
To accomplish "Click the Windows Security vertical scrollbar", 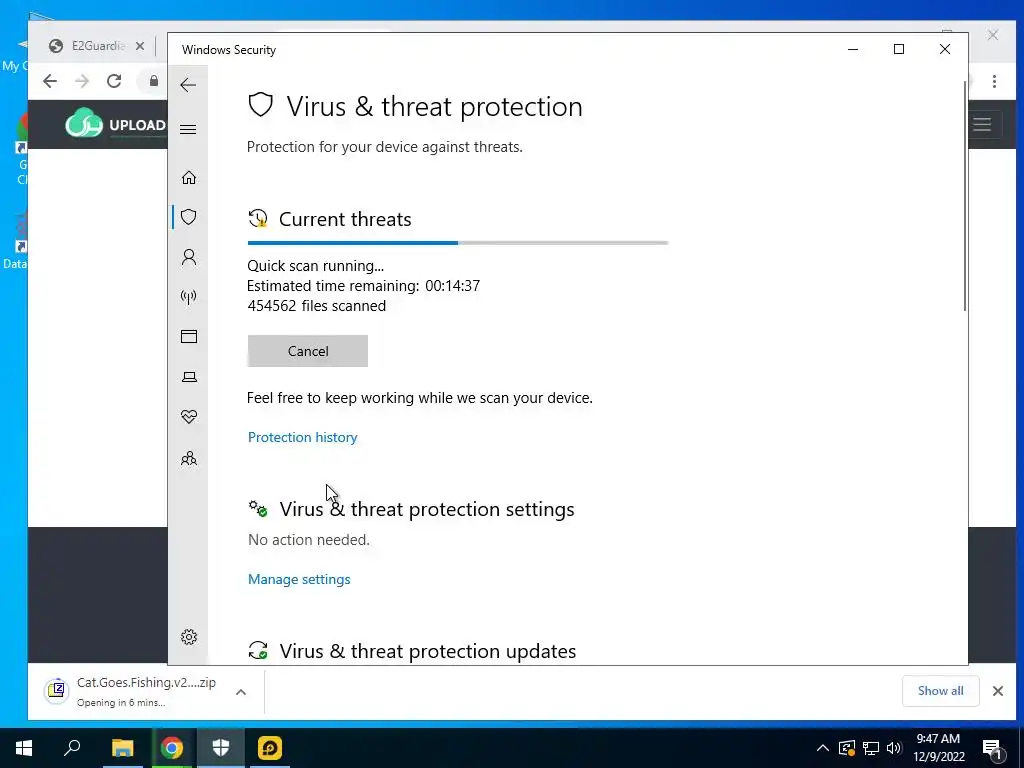I will point(965,196).
